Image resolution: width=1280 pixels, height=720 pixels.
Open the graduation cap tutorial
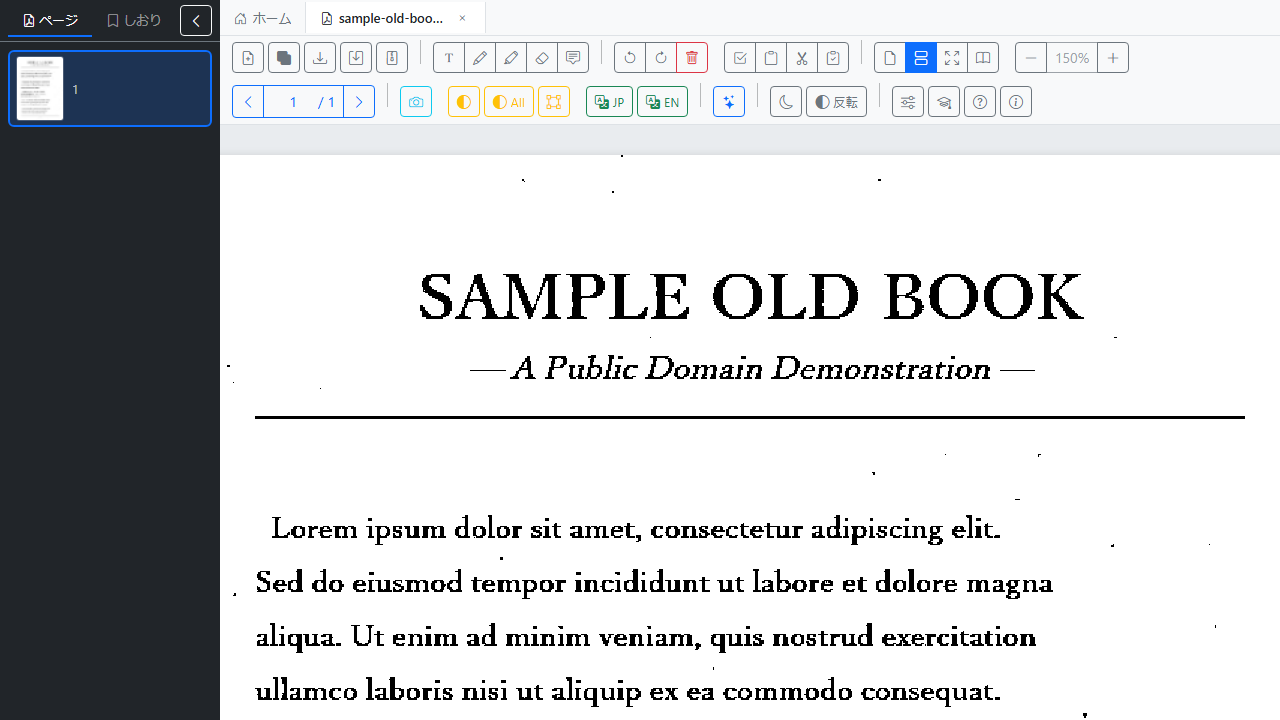(944, 102)
